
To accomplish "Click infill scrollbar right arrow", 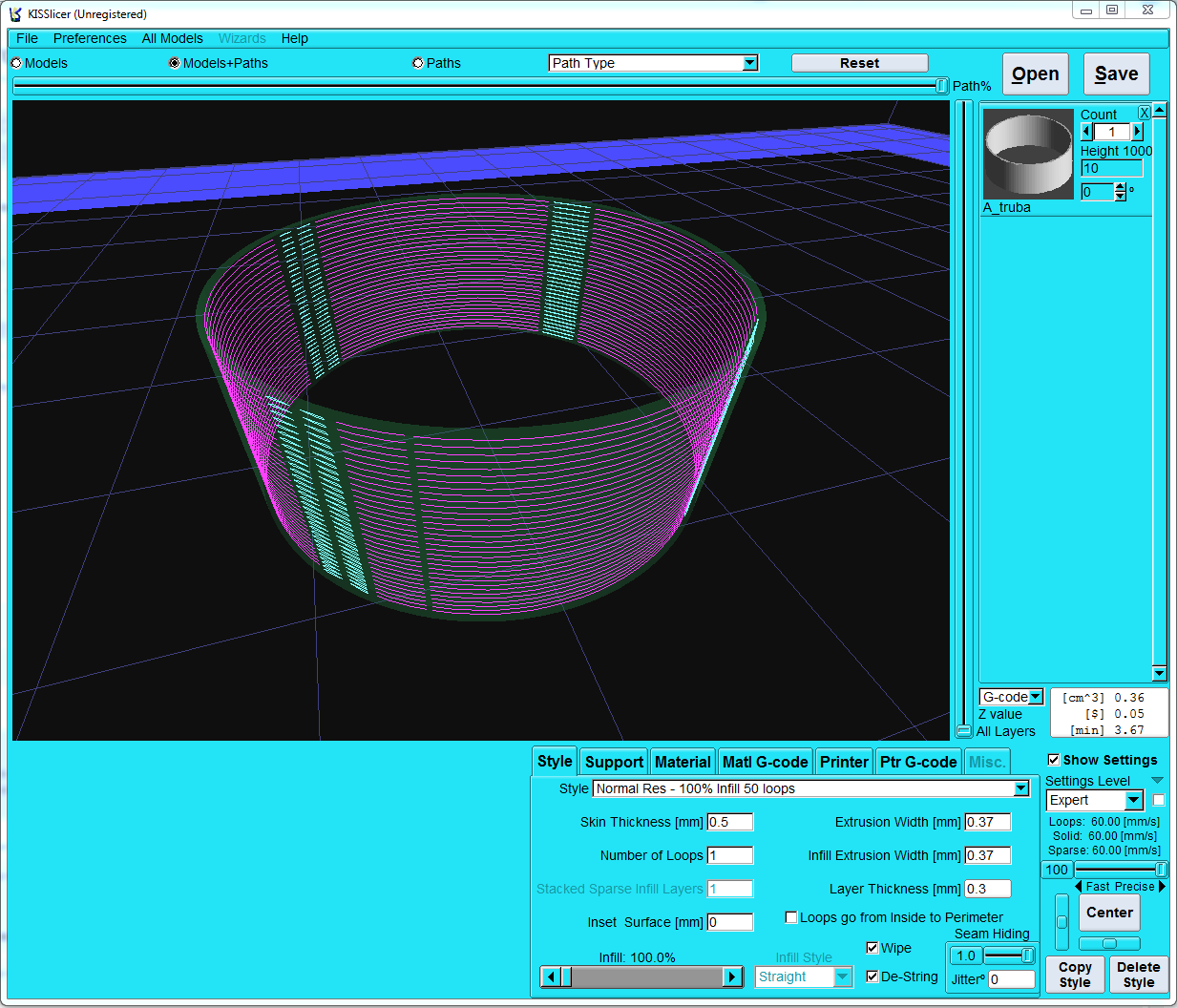I will (x=732, y=976).
